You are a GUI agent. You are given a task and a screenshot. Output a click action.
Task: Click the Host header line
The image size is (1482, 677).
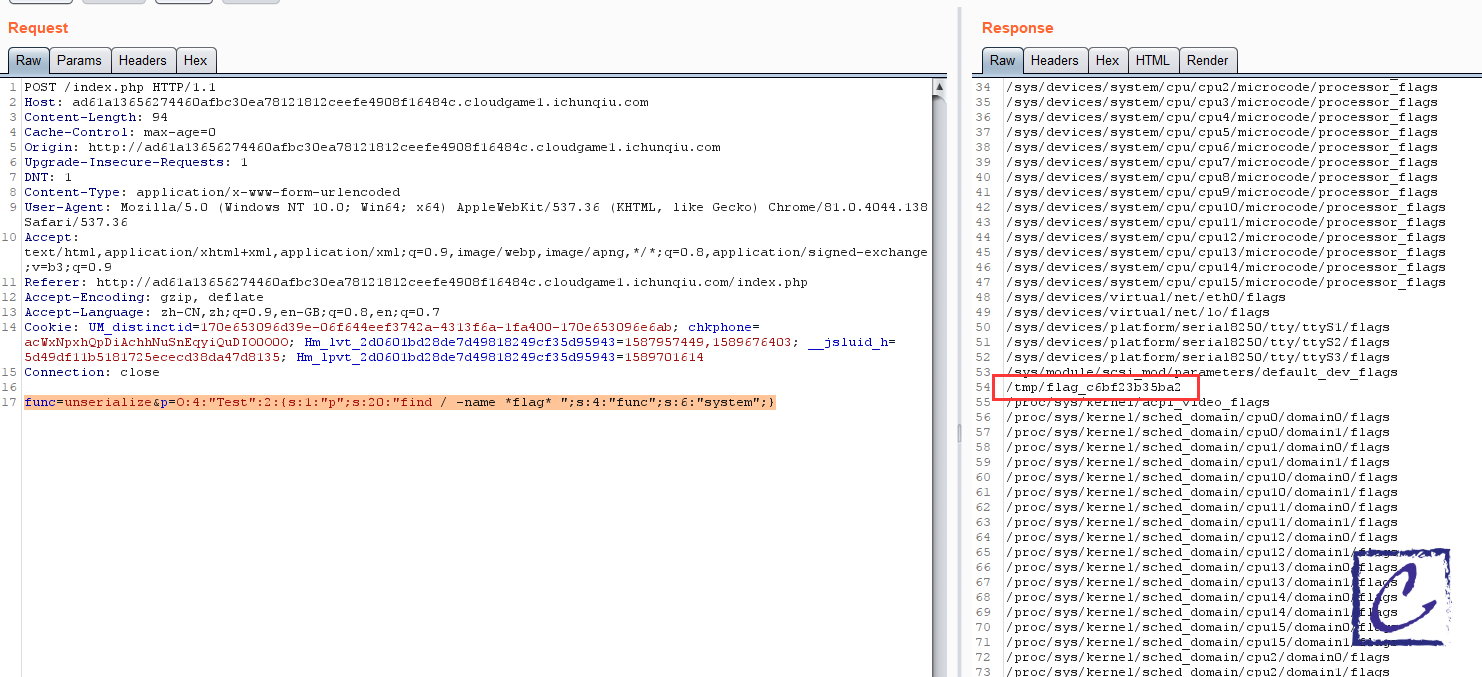(336, 102)
